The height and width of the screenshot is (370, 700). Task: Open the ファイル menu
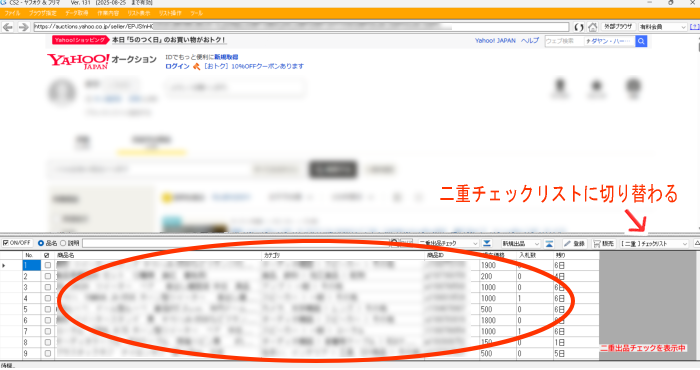(x=12, y=13)
